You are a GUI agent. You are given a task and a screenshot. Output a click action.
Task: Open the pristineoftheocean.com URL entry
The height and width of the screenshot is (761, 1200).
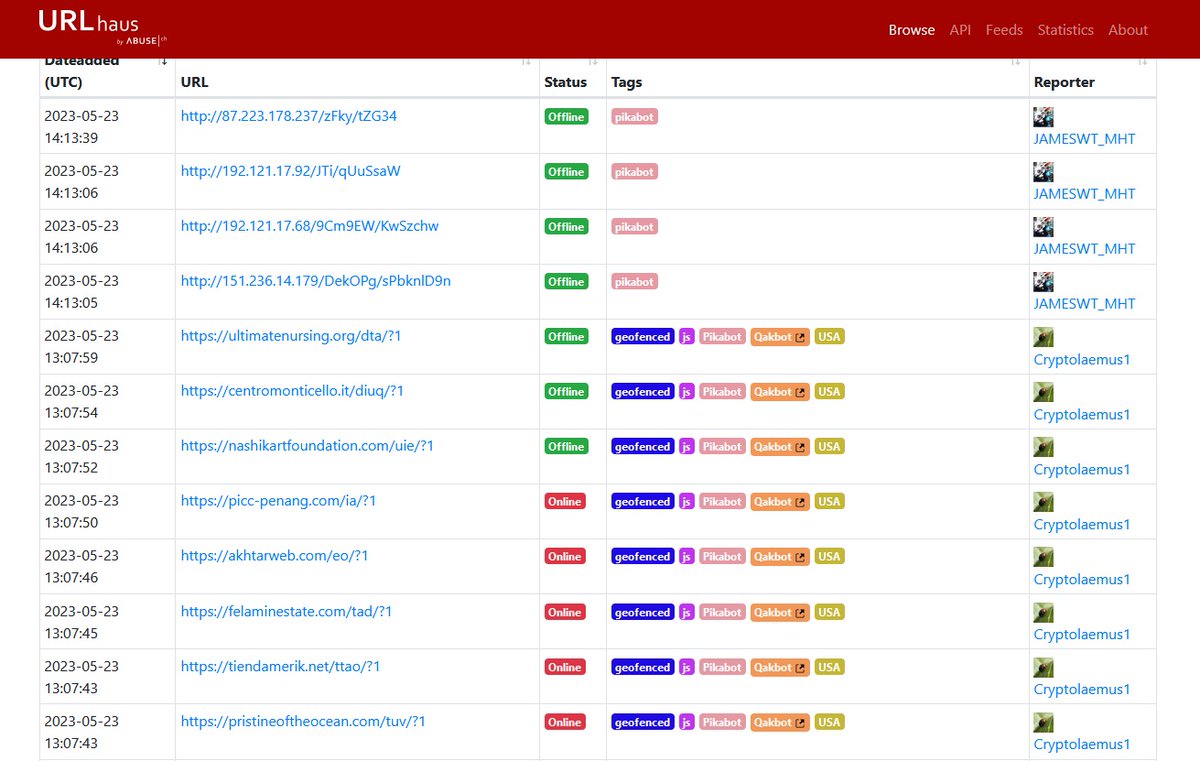click(x=303, y=721)
